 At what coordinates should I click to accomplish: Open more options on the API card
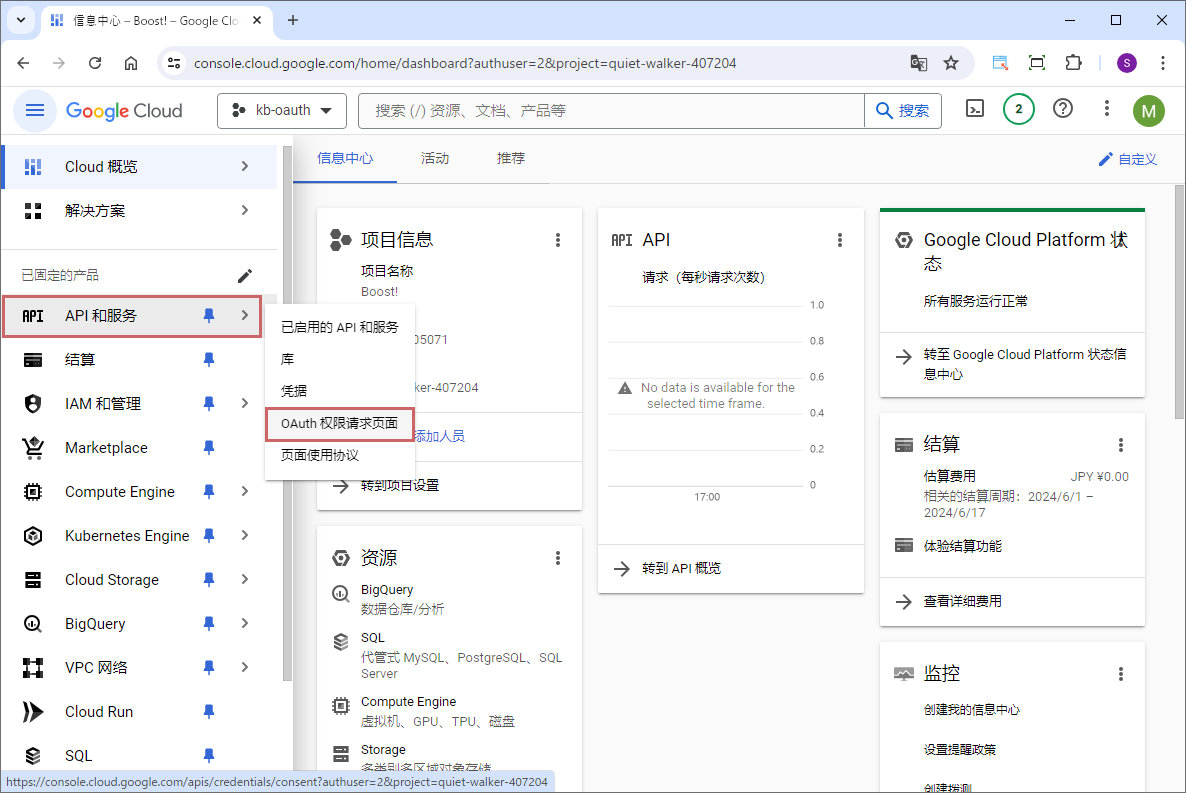840,240
